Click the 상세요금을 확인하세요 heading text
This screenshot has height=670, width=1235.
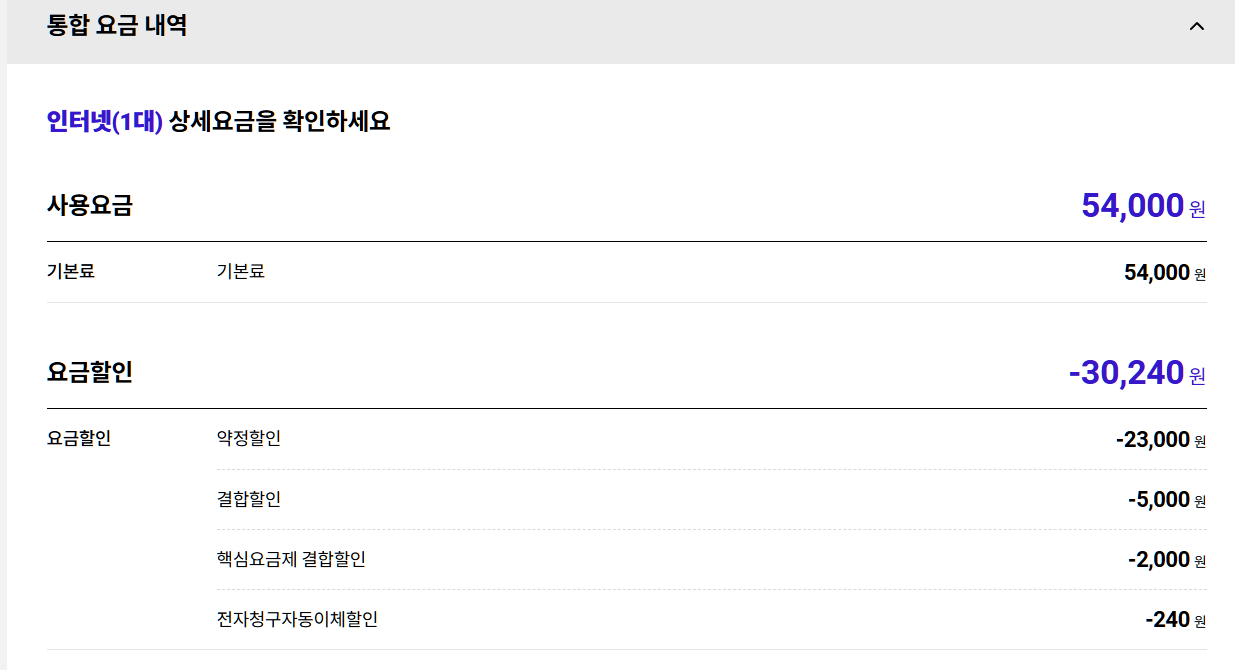tap(280, 122)
